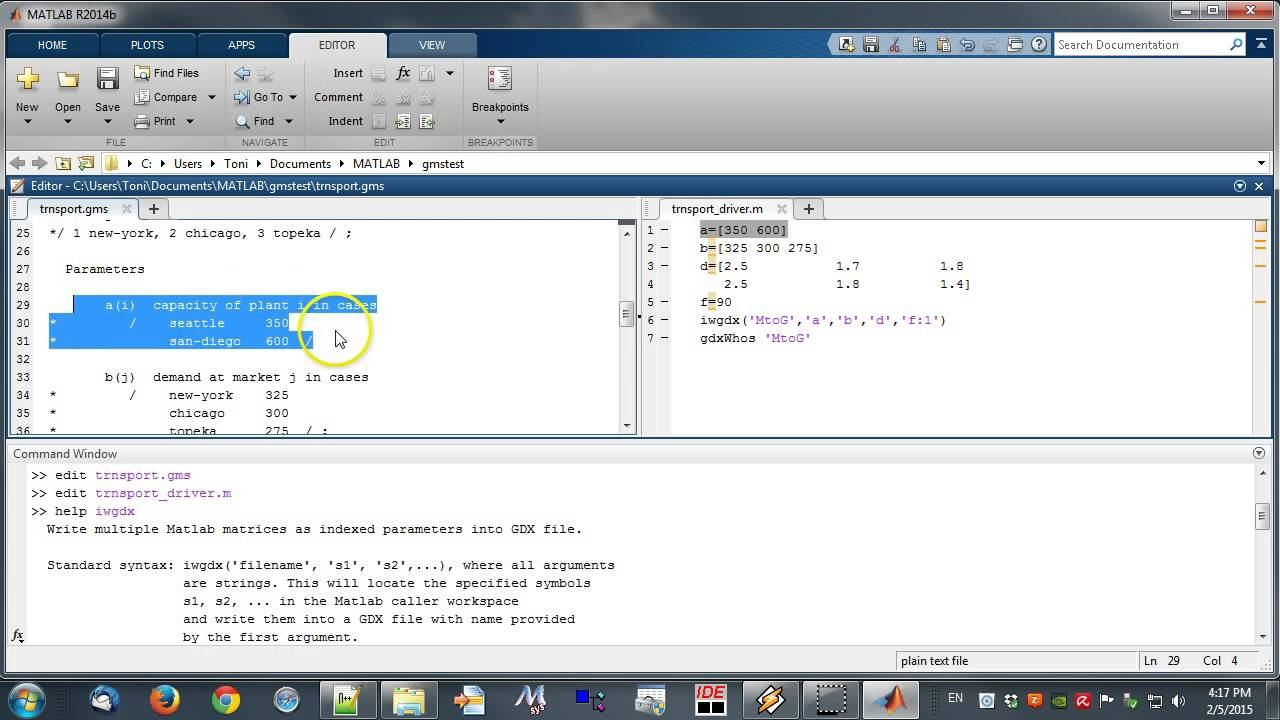Click the Compare files button
1280x720 pixels.
coord(166,97)
